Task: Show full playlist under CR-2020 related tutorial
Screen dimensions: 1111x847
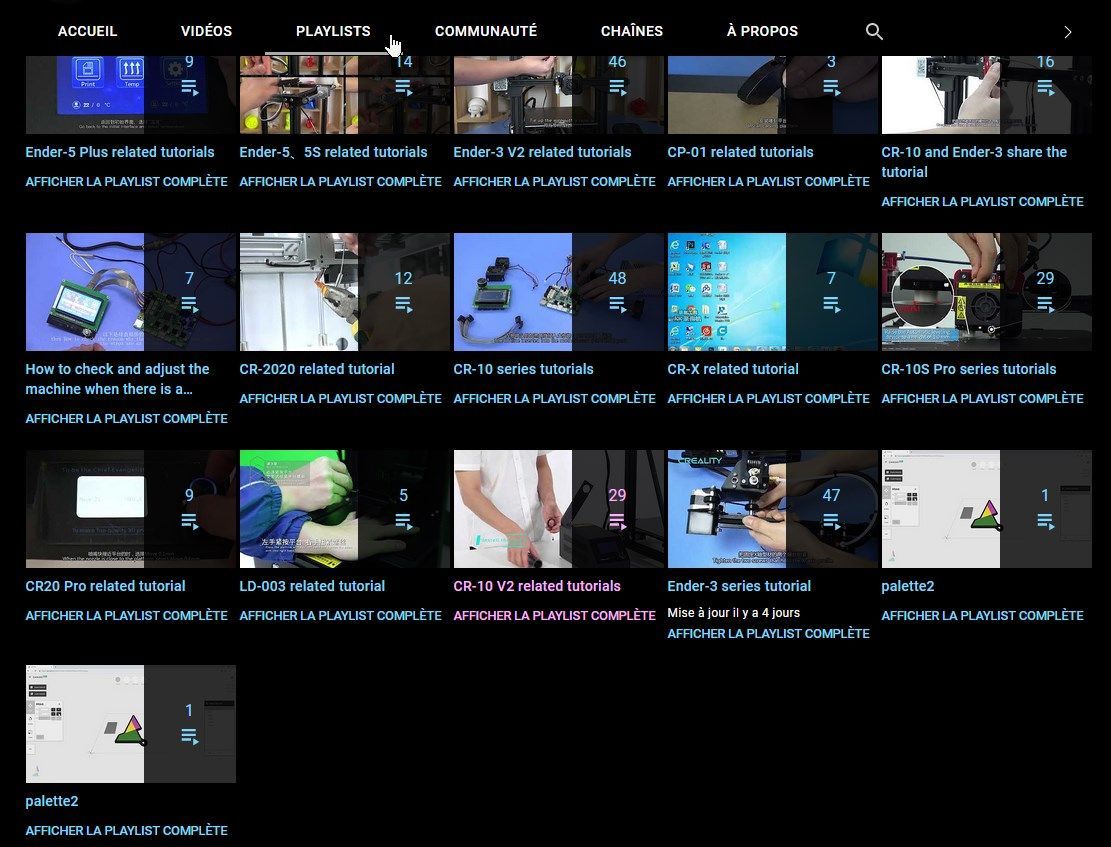Action: (x=340, y=398)
